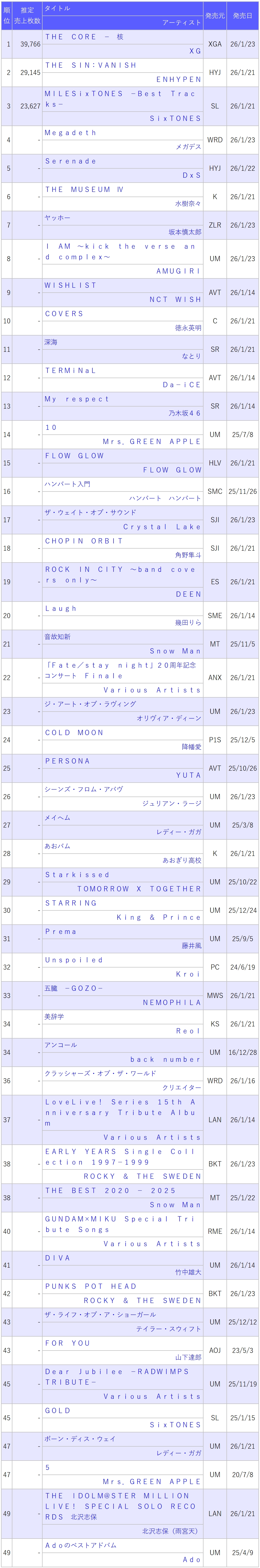
Task: Select the 発売日 column header
Action: [242, 16]
